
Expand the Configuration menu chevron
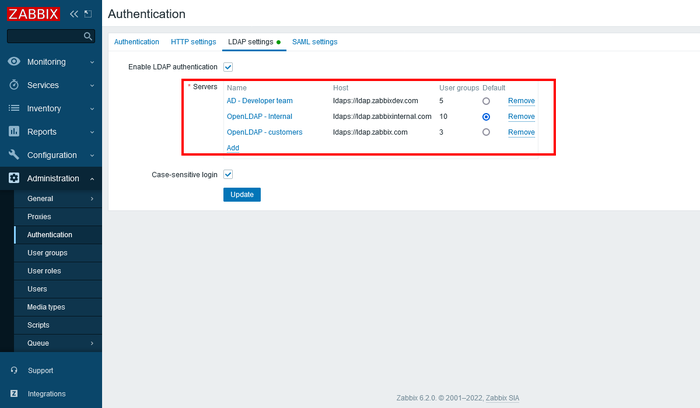click(92, 155)
